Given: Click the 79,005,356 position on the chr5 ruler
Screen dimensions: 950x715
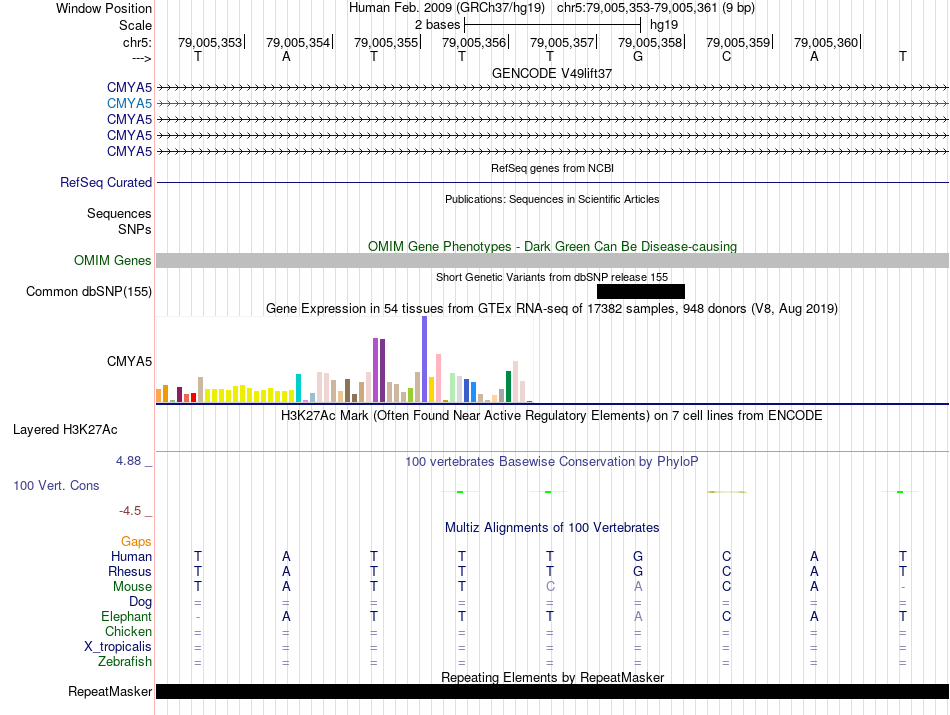Looking at the screenshot, I should pos(473,42).
